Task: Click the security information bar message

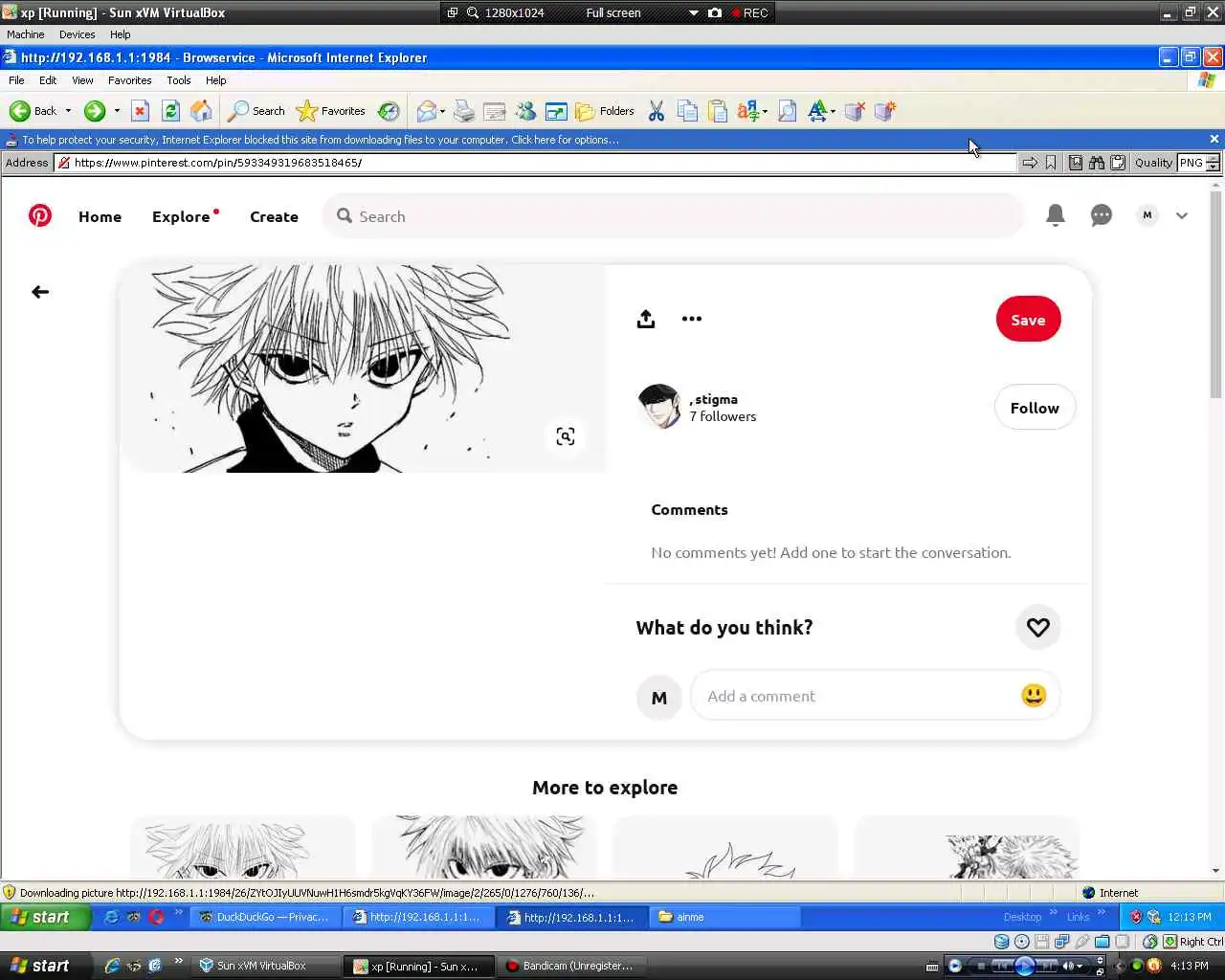Action: pyautogui.click(x=321, y=140)
